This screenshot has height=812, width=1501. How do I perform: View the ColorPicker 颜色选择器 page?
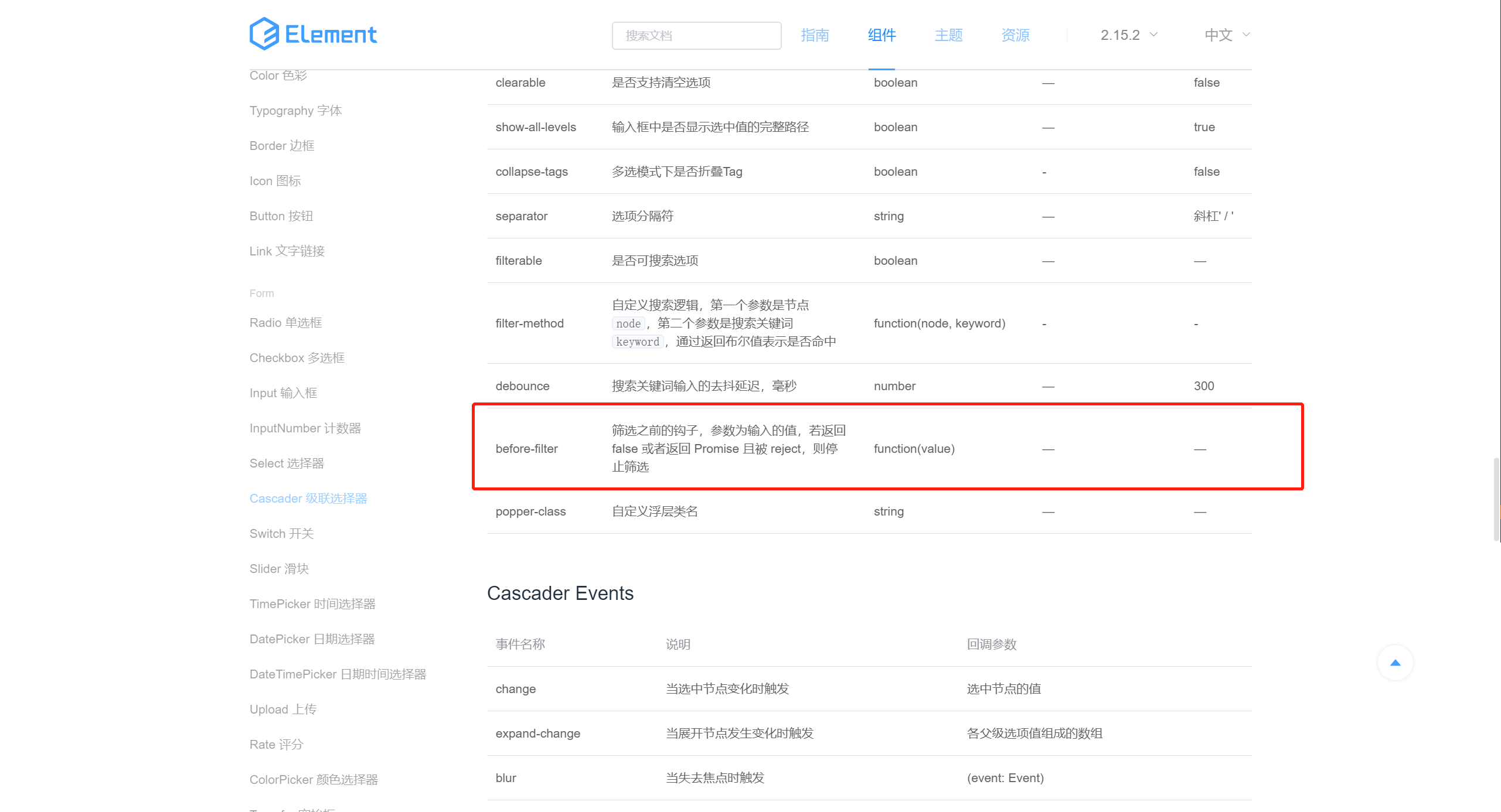point(314,779)
